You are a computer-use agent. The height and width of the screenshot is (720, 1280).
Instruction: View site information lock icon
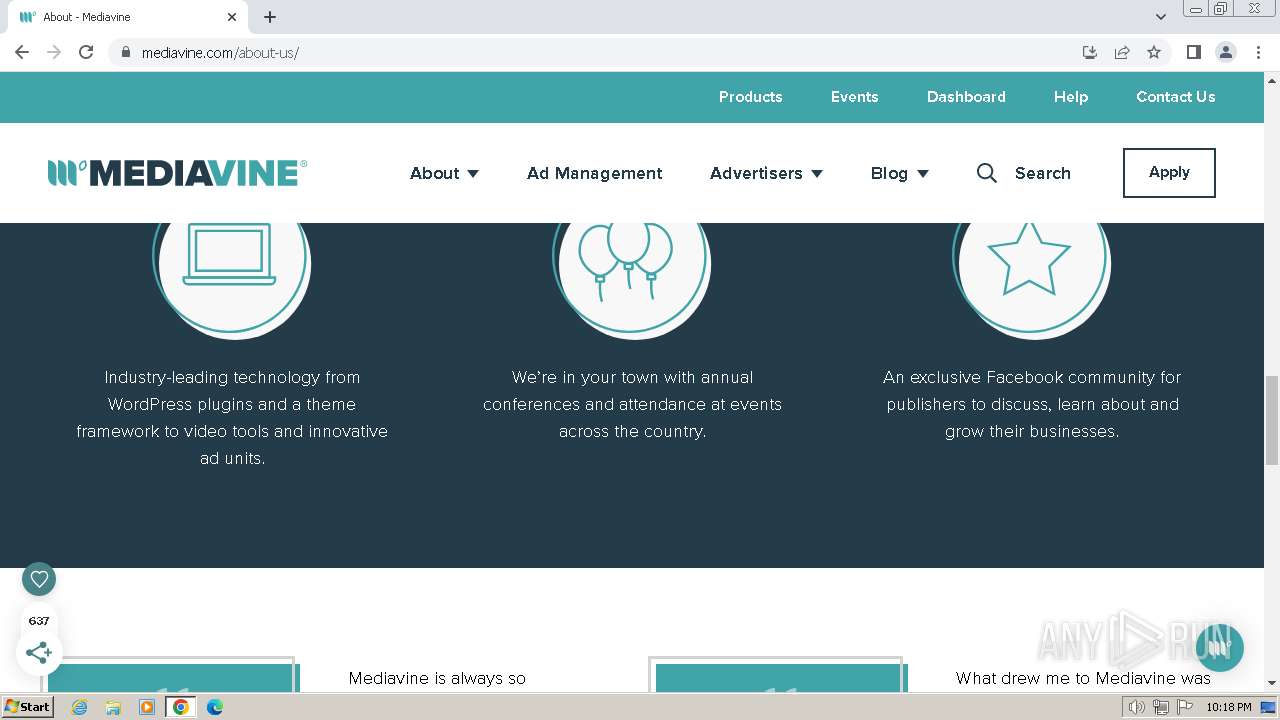pos(125,52)
